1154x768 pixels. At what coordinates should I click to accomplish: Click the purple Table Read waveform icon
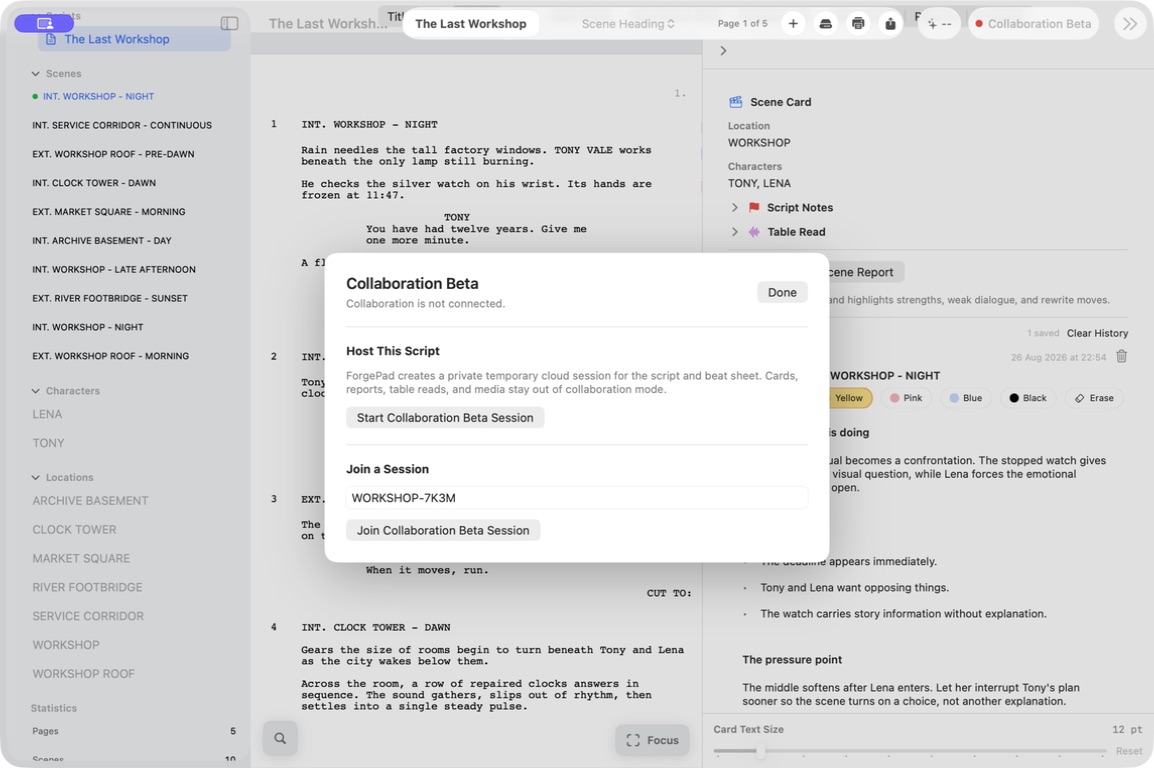(x=754, y=232)
